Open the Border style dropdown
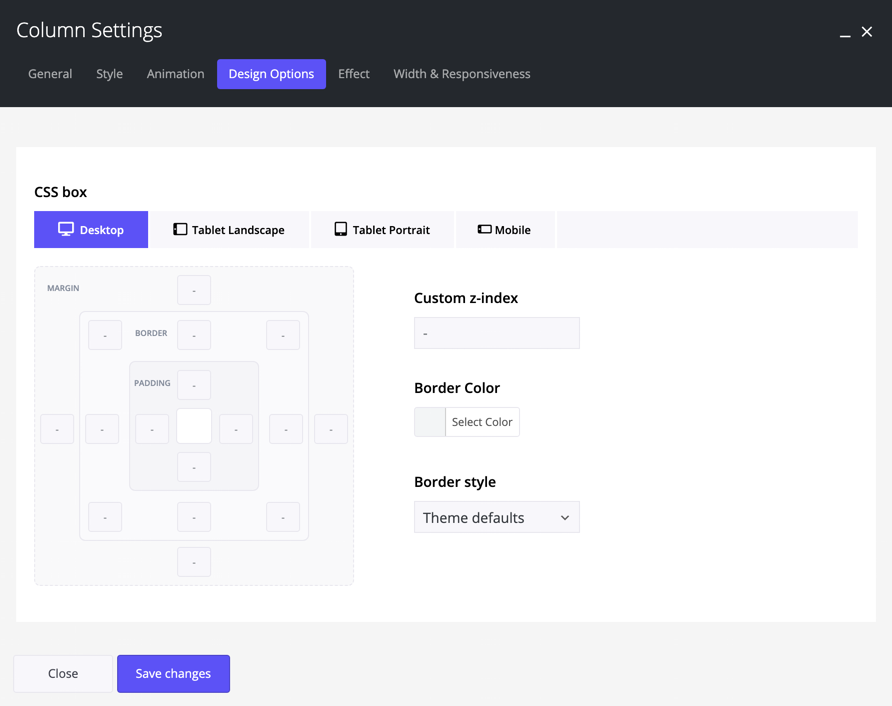Viewport: 892px width, 706px height. point(496,517)
